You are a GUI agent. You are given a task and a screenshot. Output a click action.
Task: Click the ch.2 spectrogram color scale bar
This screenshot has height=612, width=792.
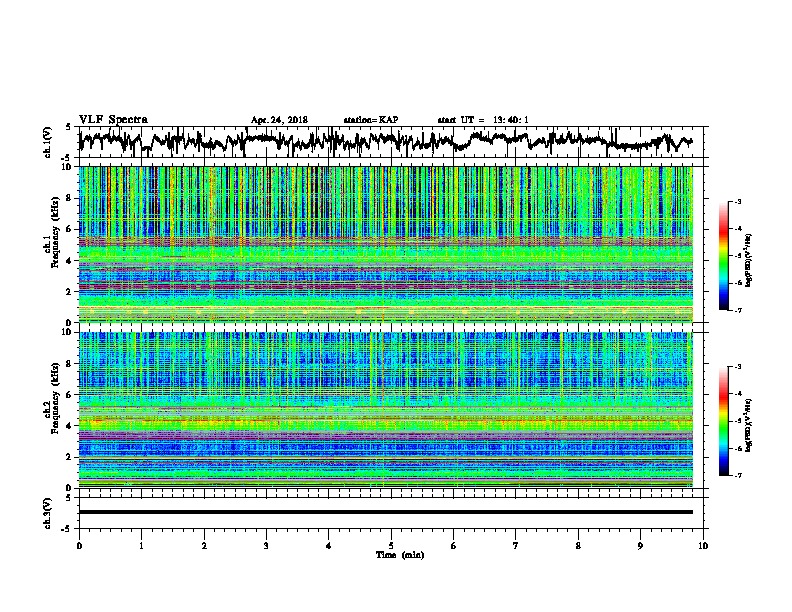point(724,421)
